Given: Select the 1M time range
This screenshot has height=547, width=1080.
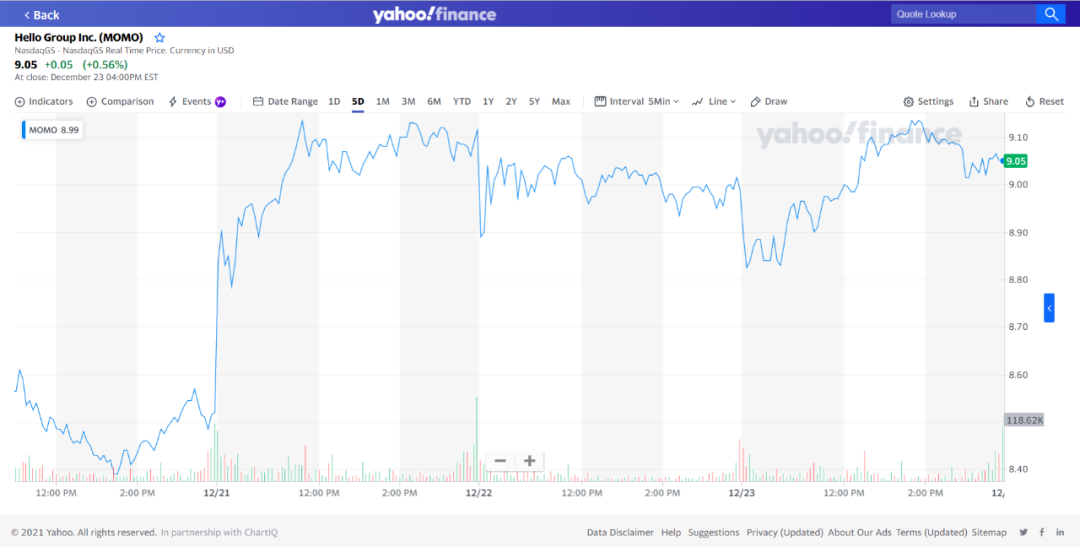Looking at the screenshot, I should tap(382, 102).
